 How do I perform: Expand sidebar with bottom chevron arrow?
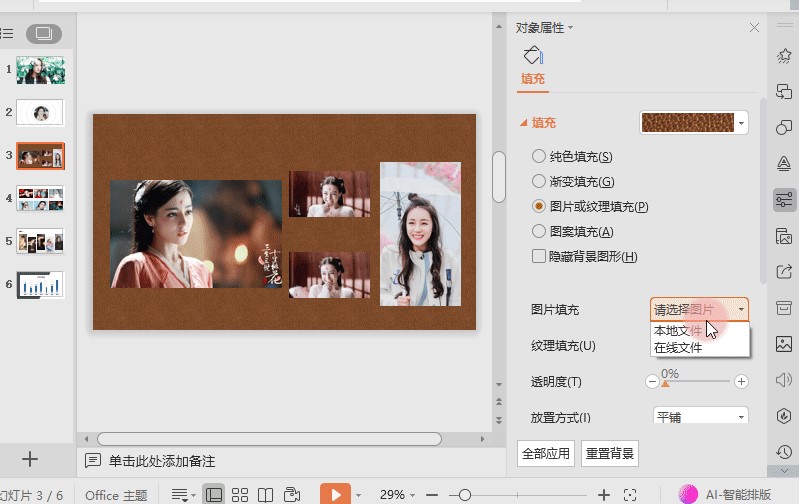(784, 471)
